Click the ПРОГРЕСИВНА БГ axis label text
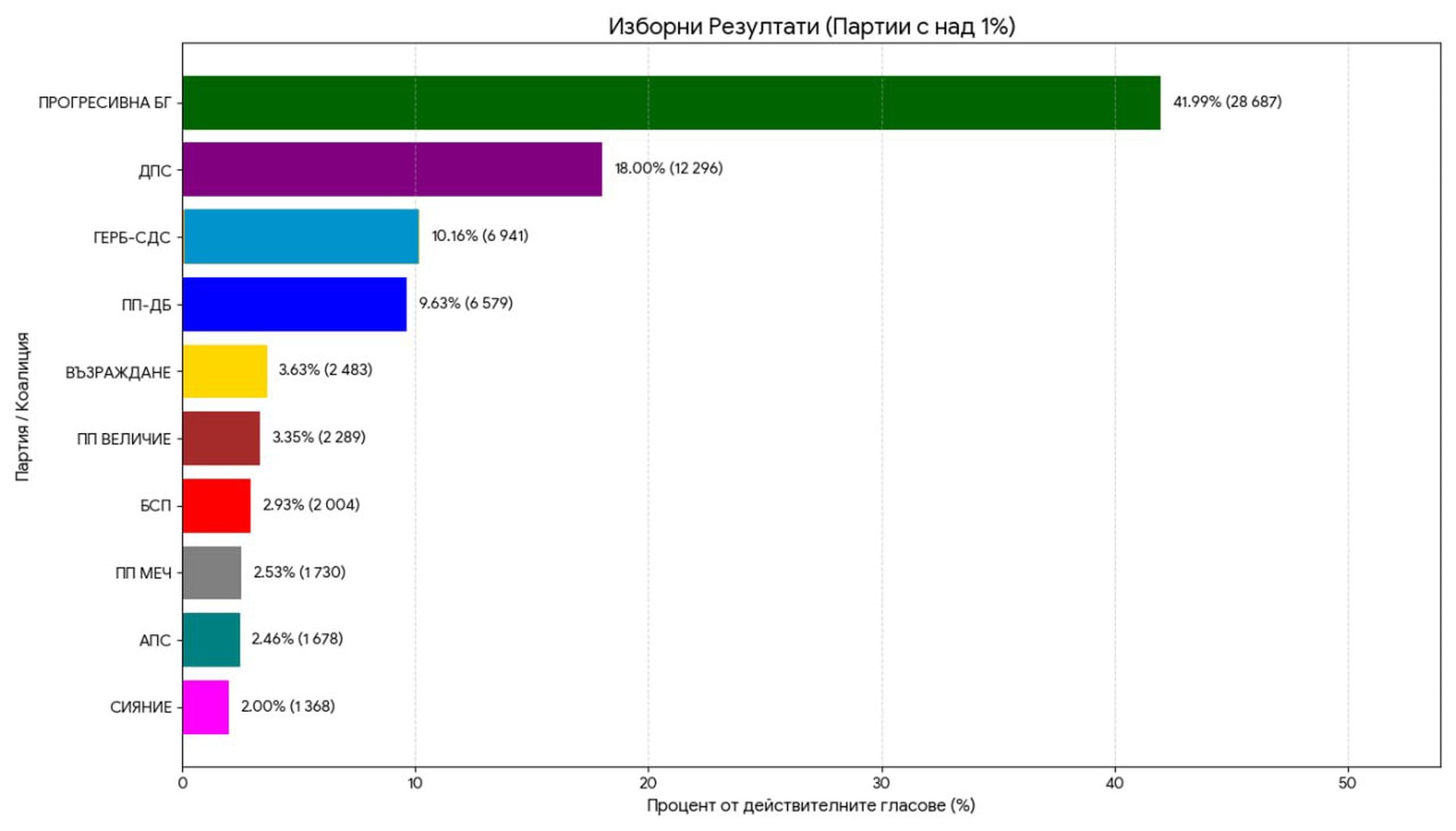The width and height of the screenshot is (1456, 831). pyautogui.click(x=105, y=103)
